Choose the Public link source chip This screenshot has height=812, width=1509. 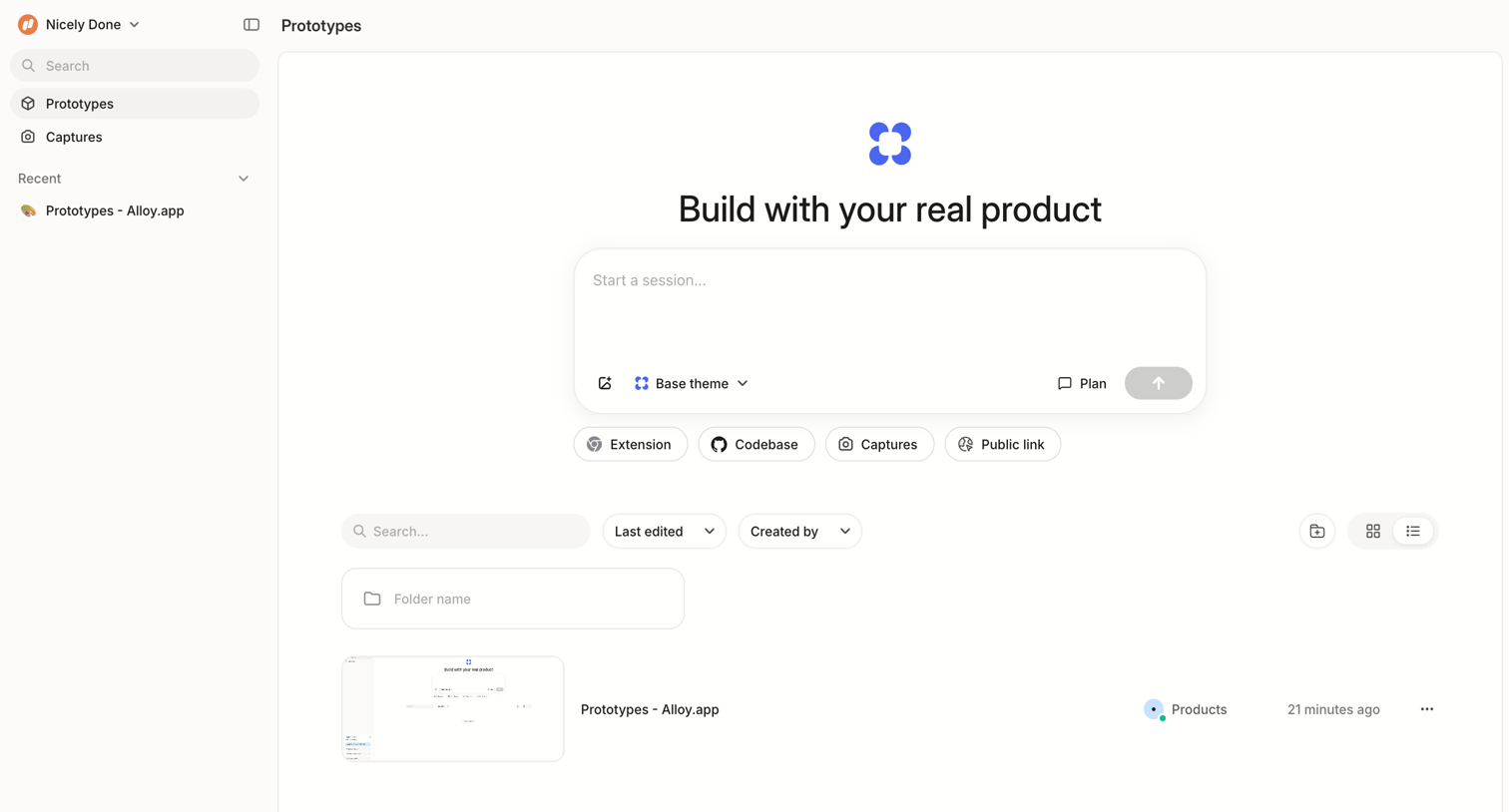(x=1003, y=444)
